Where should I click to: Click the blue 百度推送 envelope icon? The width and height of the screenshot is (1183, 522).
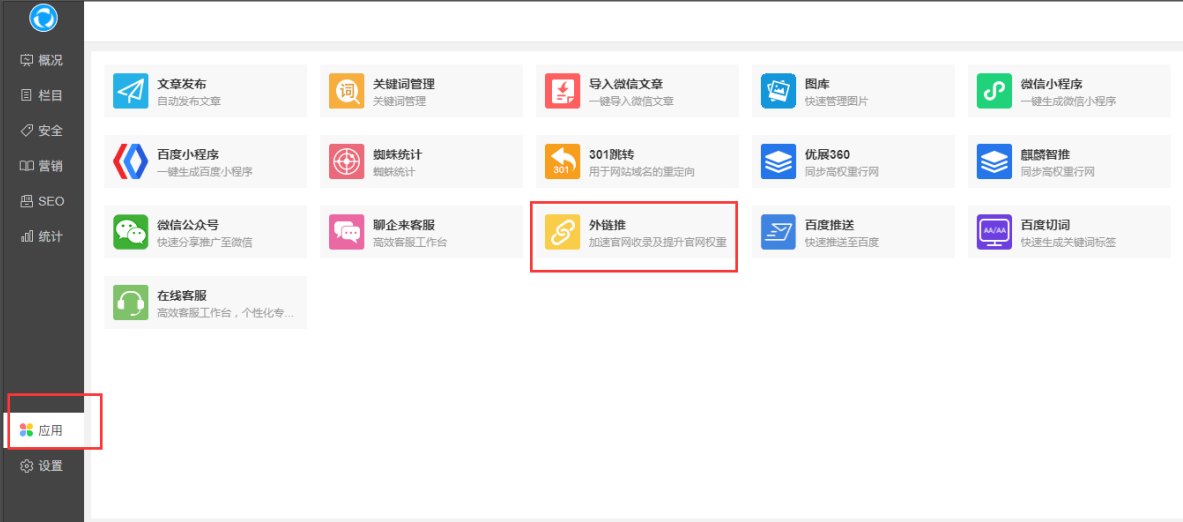778,232
